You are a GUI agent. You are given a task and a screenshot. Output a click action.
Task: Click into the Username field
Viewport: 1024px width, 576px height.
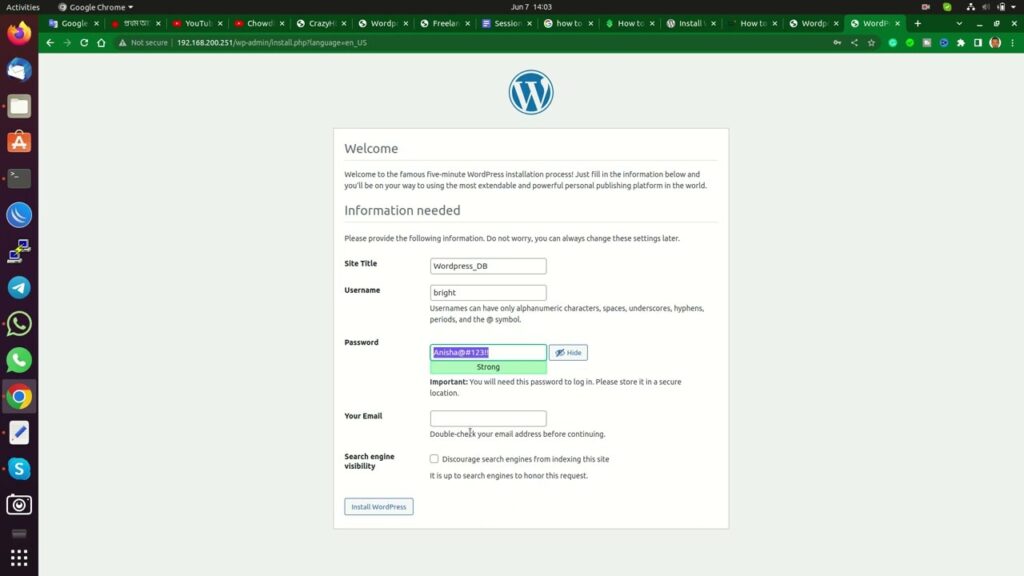488,293
